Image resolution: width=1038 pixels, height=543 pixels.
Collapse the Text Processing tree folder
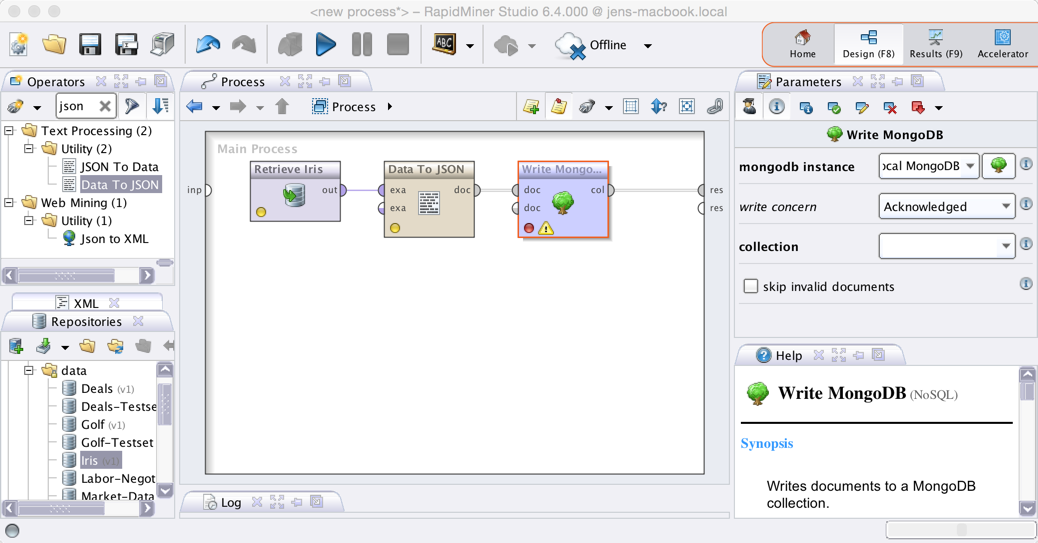click(x=10, y=131)
